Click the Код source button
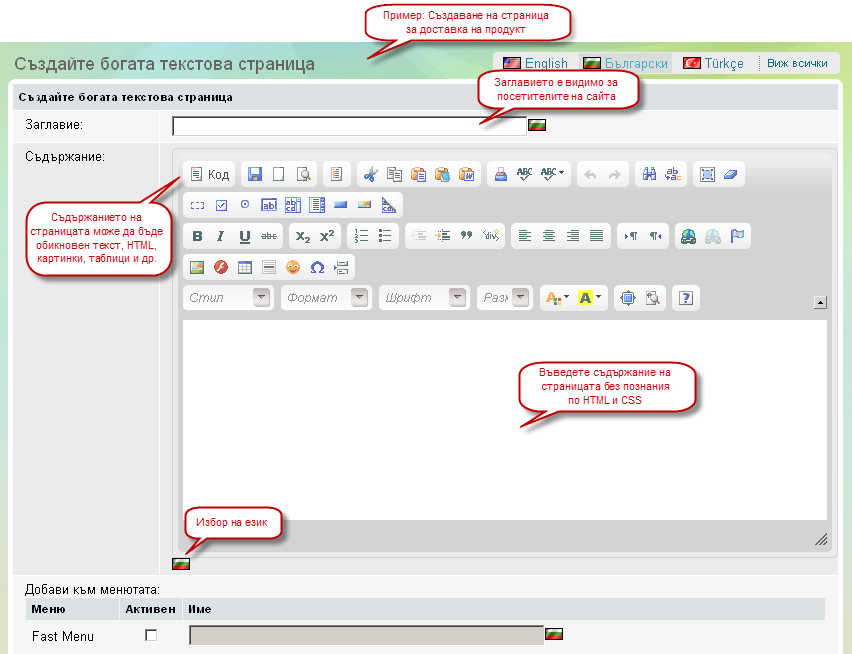 coord(209,174)
